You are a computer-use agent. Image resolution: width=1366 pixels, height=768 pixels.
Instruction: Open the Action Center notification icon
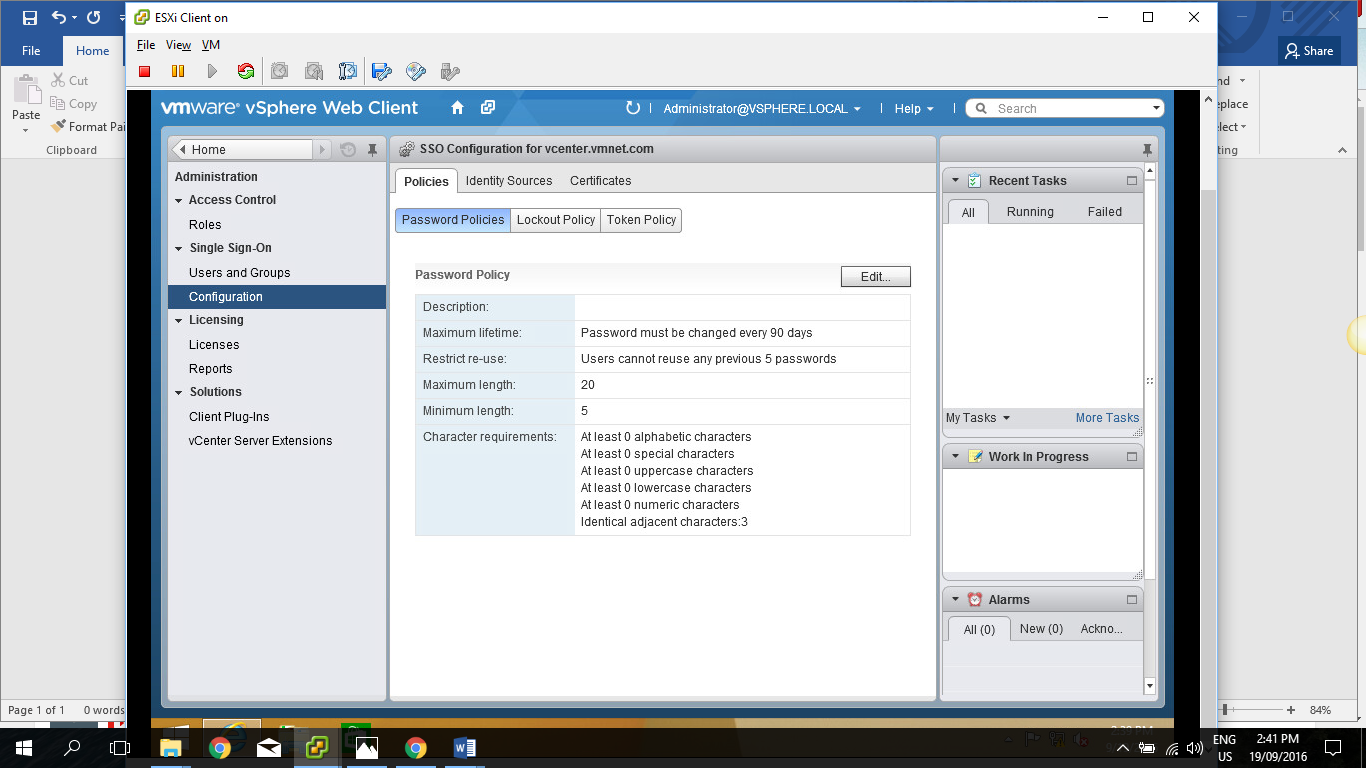1332,748
